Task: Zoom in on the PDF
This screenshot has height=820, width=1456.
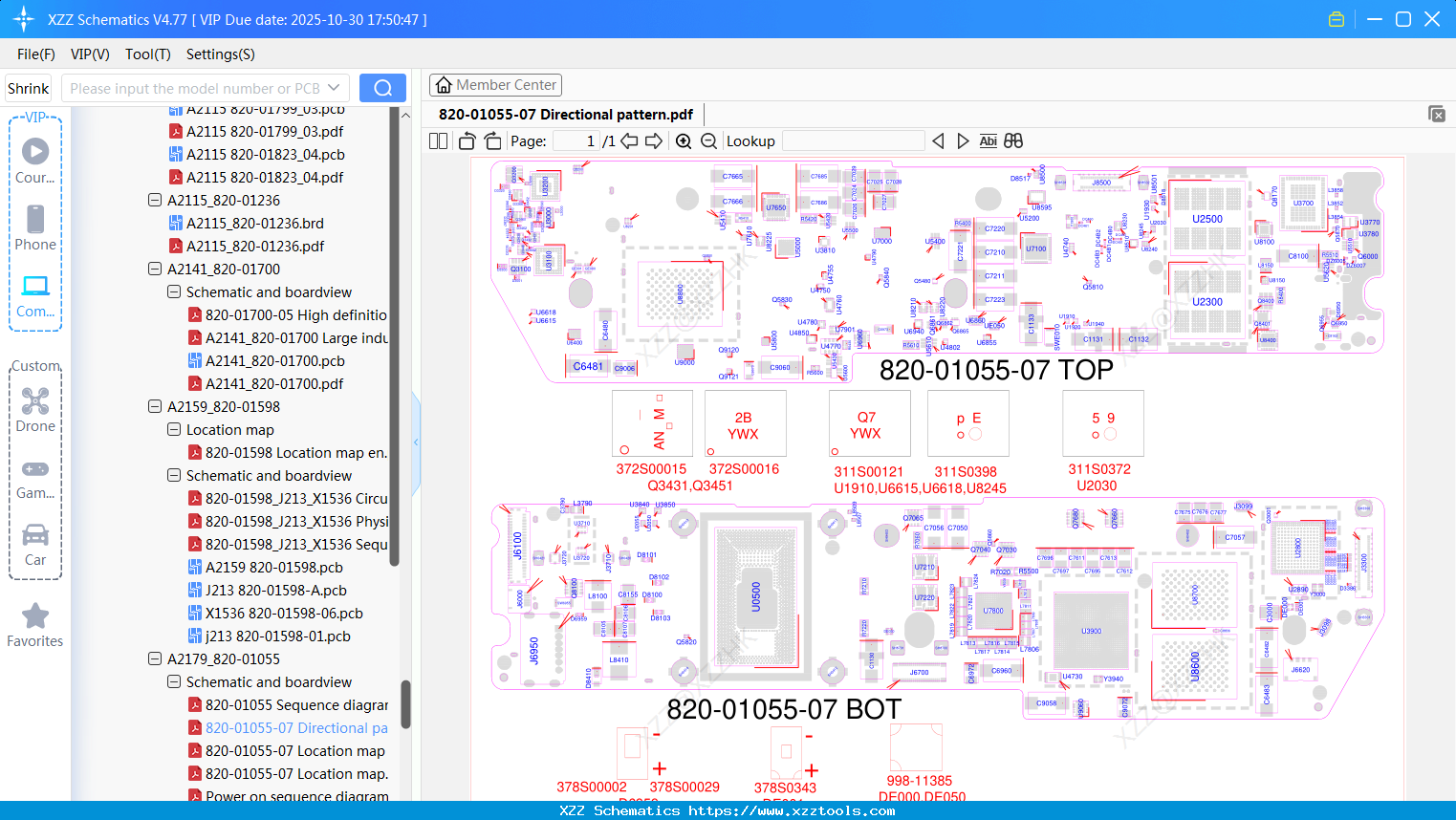Action: click(x=684, y=141)
